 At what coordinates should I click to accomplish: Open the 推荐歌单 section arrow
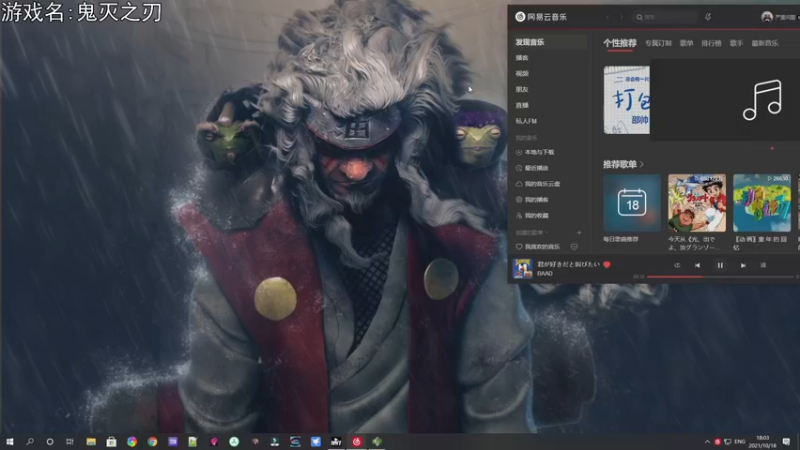641,164
